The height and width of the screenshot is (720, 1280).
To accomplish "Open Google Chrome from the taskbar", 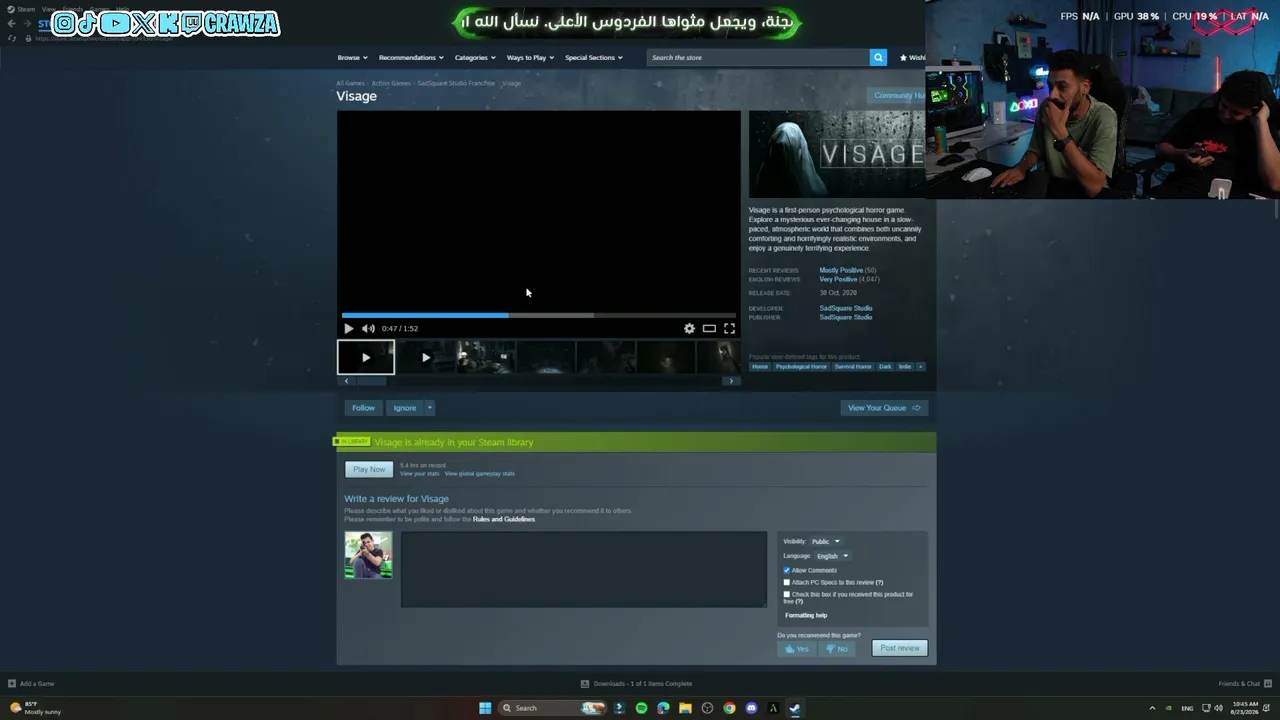I will tap(729, 708).
